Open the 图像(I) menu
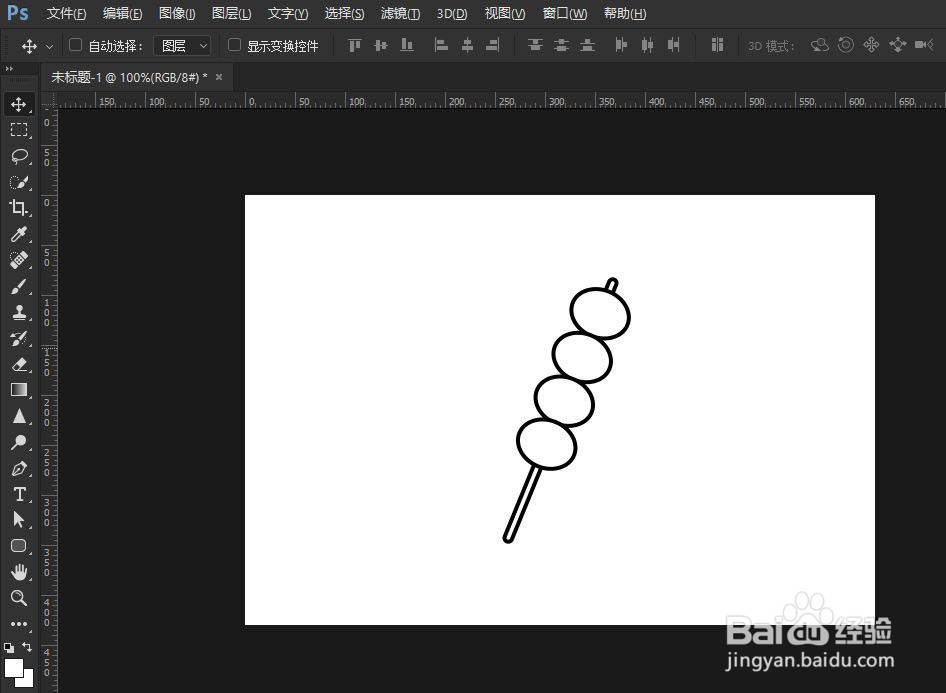 (x=177, y=13)
